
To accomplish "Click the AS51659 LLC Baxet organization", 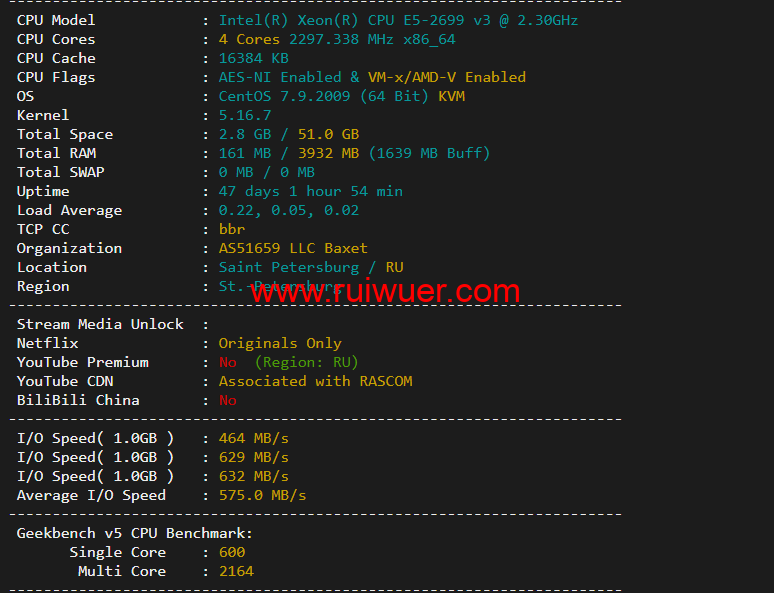I will [293, 248].
